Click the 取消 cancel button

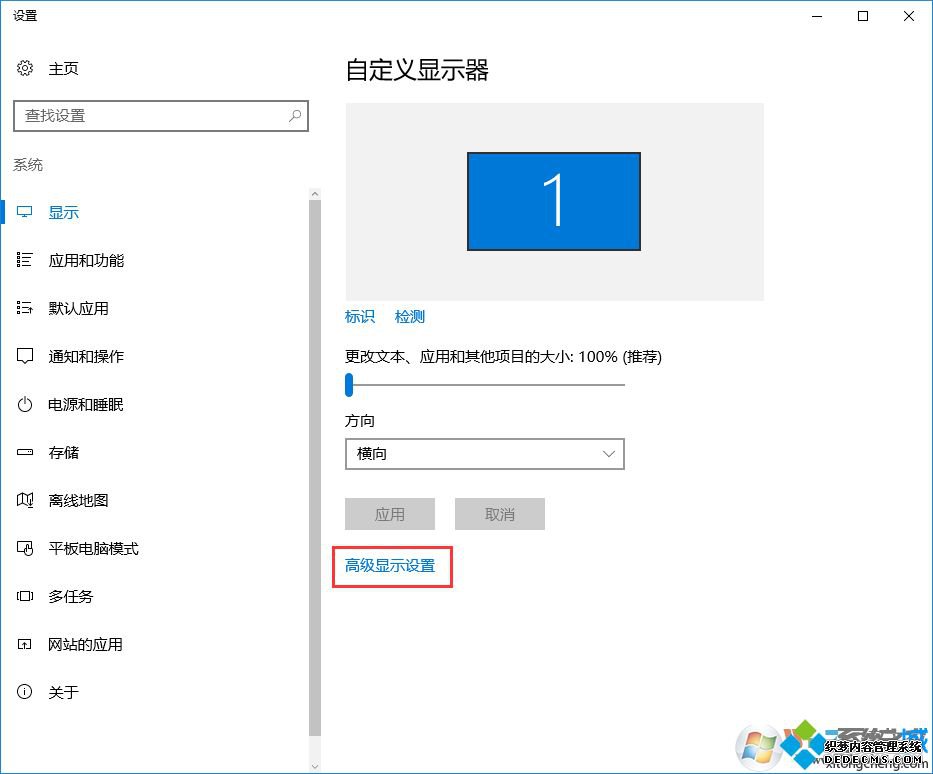pos(500,514)
